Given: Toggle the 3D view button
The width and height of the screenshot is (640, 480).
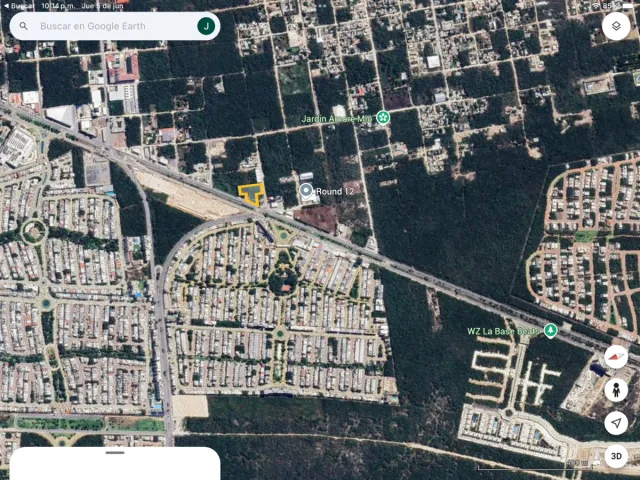Looking at the screenshot, I should pos(616,456).
